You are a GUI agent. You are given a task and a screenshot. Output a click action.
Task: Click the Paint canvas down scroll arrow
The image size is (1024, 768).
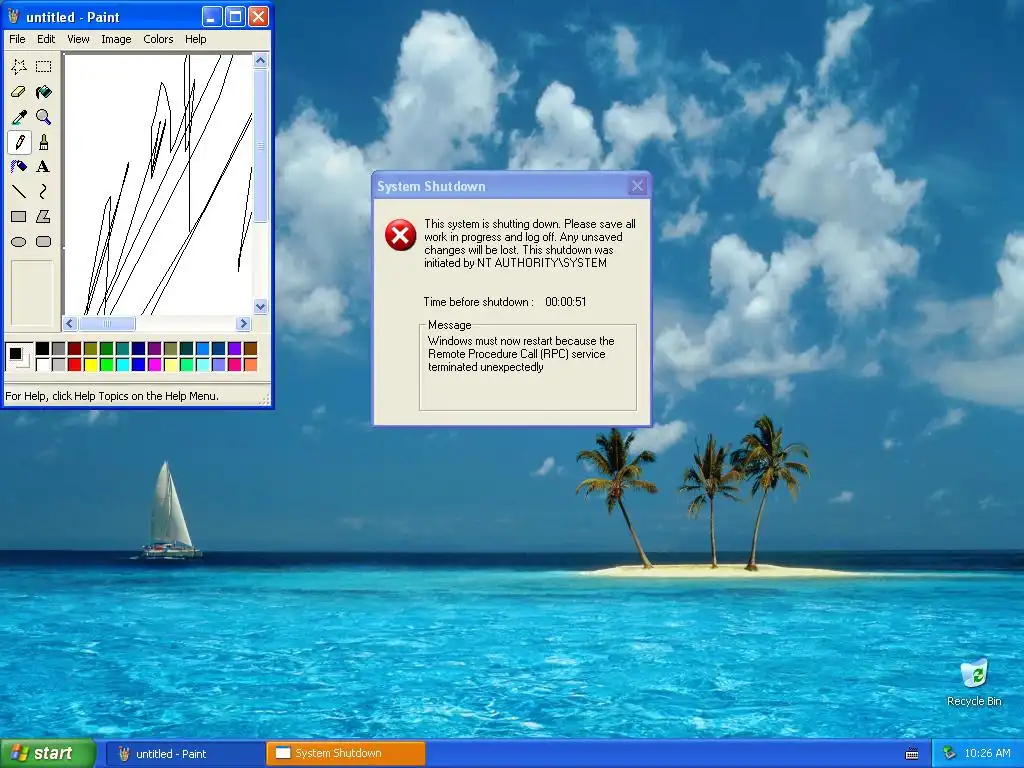(261, 306)
